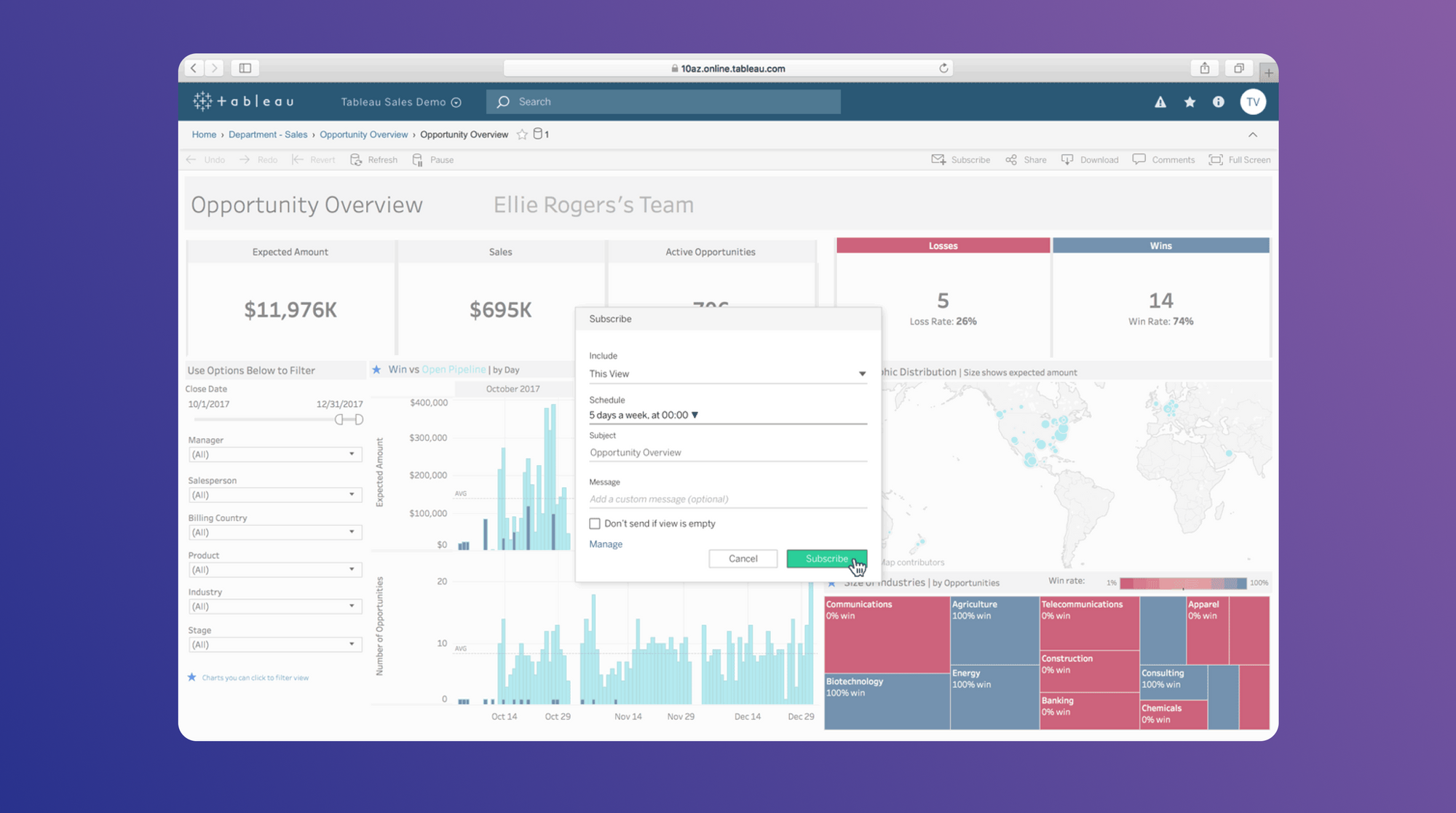Open favorites star in header
This screenshot has height=813, width=1456.
tap(1190, 102)
